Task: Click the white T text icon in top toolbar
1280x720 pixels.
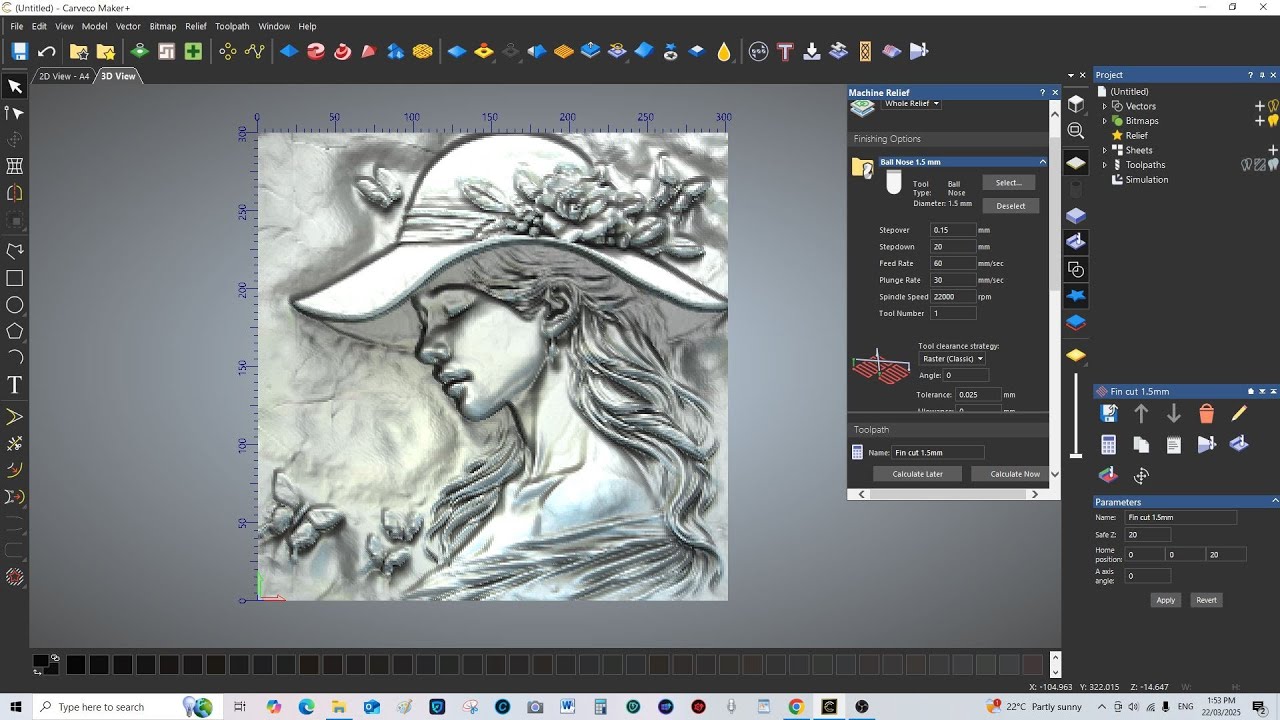Action: (x=785, y=51)
